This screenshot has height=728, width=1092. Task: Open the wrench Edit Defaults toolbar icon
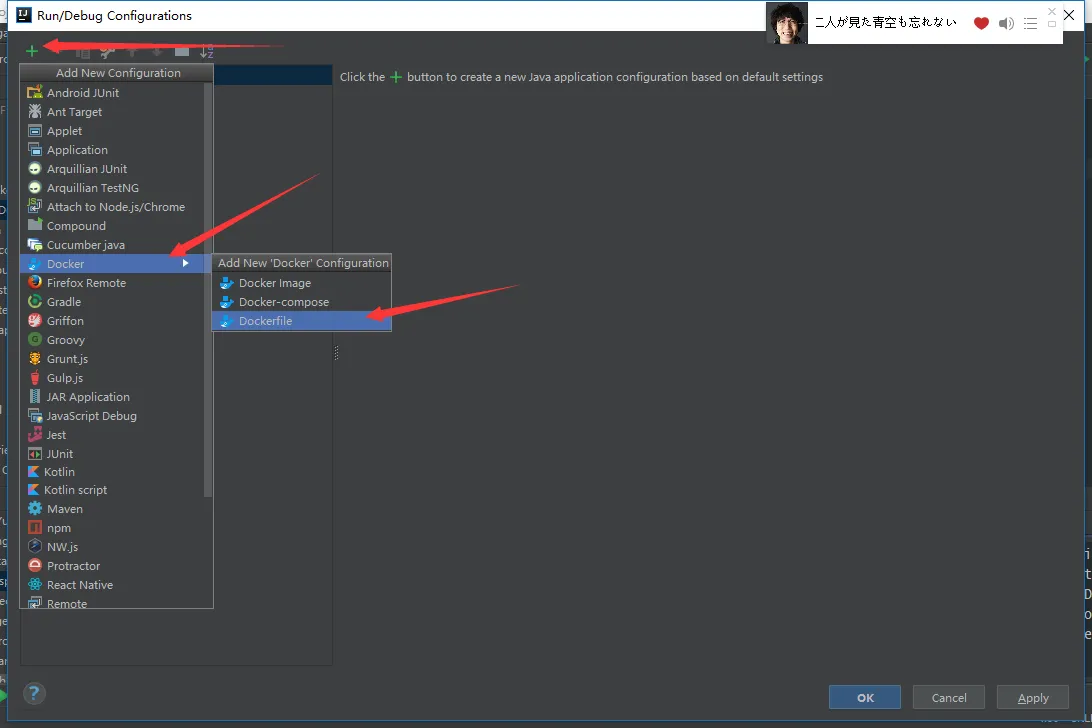(x=107, y=52)
